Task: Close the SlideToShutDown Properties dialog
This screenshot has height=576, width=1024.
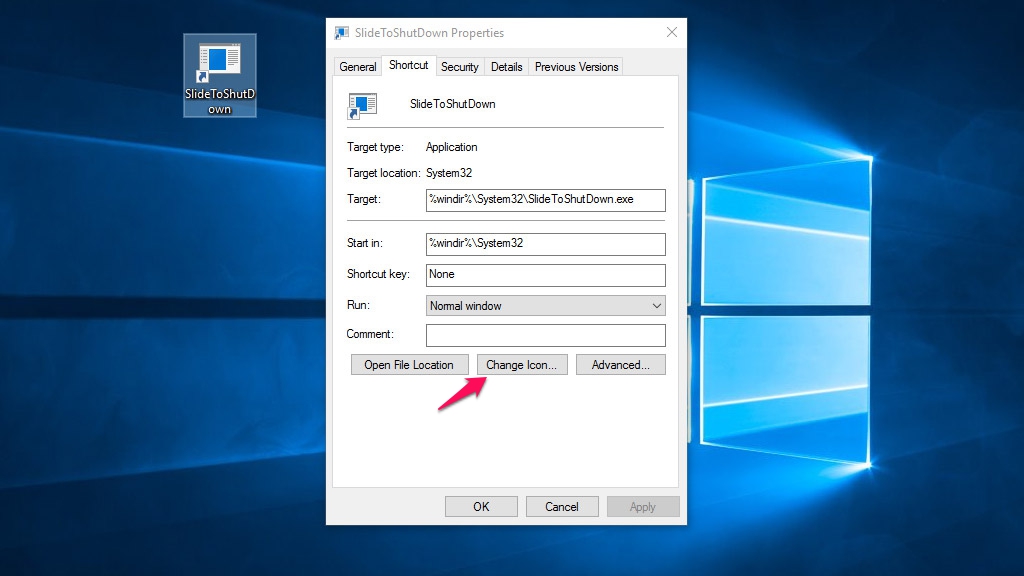Action: click(x=671, y=33)
